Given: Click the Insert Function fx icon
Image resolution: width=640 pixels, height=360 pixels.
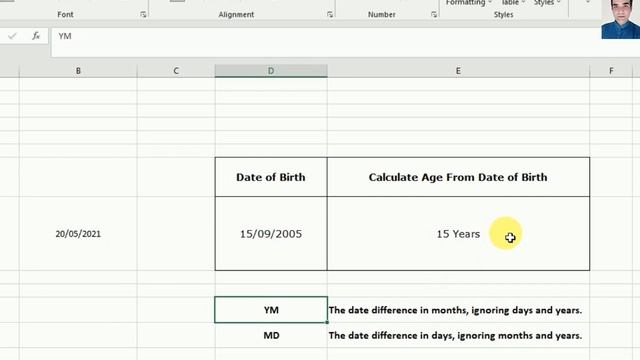Looking at the screenshot, I should [x=36, y=36].
